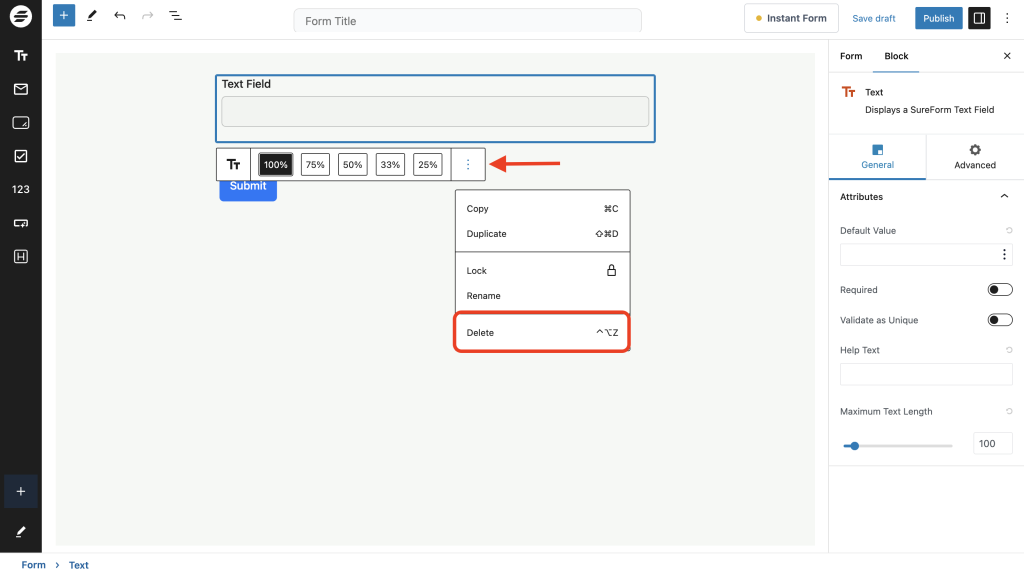
Task: Switch to the Advanced tab
Action: pyautogui.click(x=974, y=156)
